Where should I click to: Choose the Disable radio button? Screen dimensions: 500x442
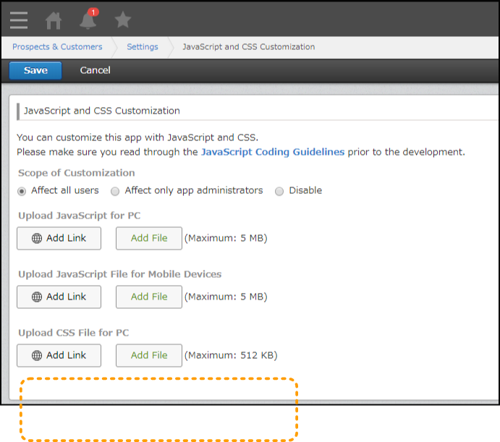[279, 191]
